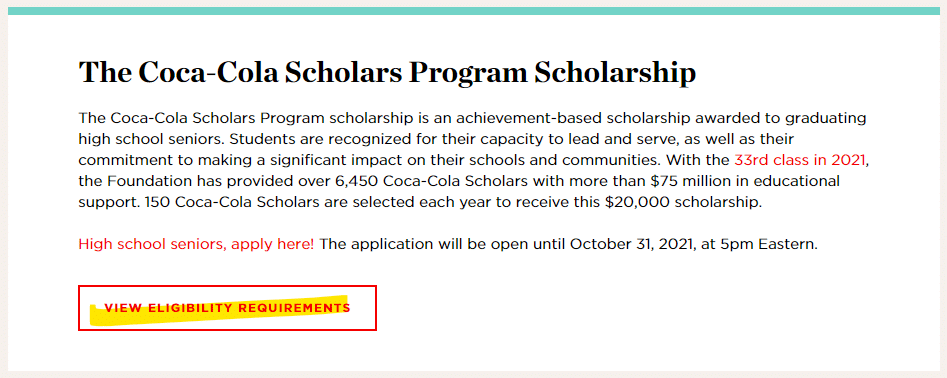Image resolution: width=947 pixels, height=378 pixels.
Task: Click the teal bar atop the card
Action: click(x=474, y=11)
